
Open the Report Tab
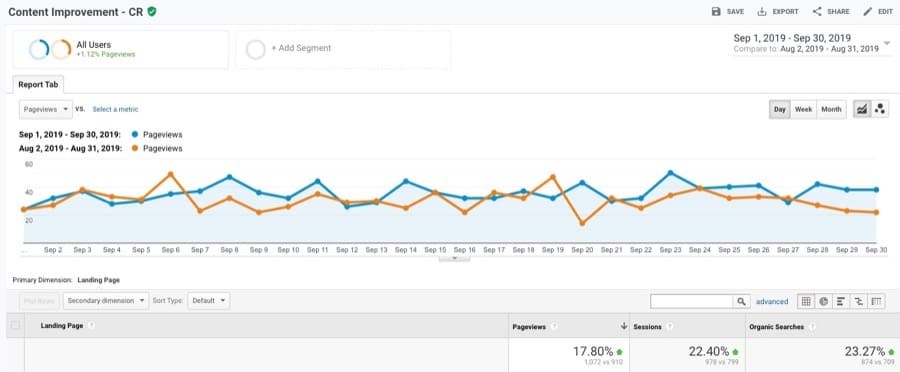(38, 84)
